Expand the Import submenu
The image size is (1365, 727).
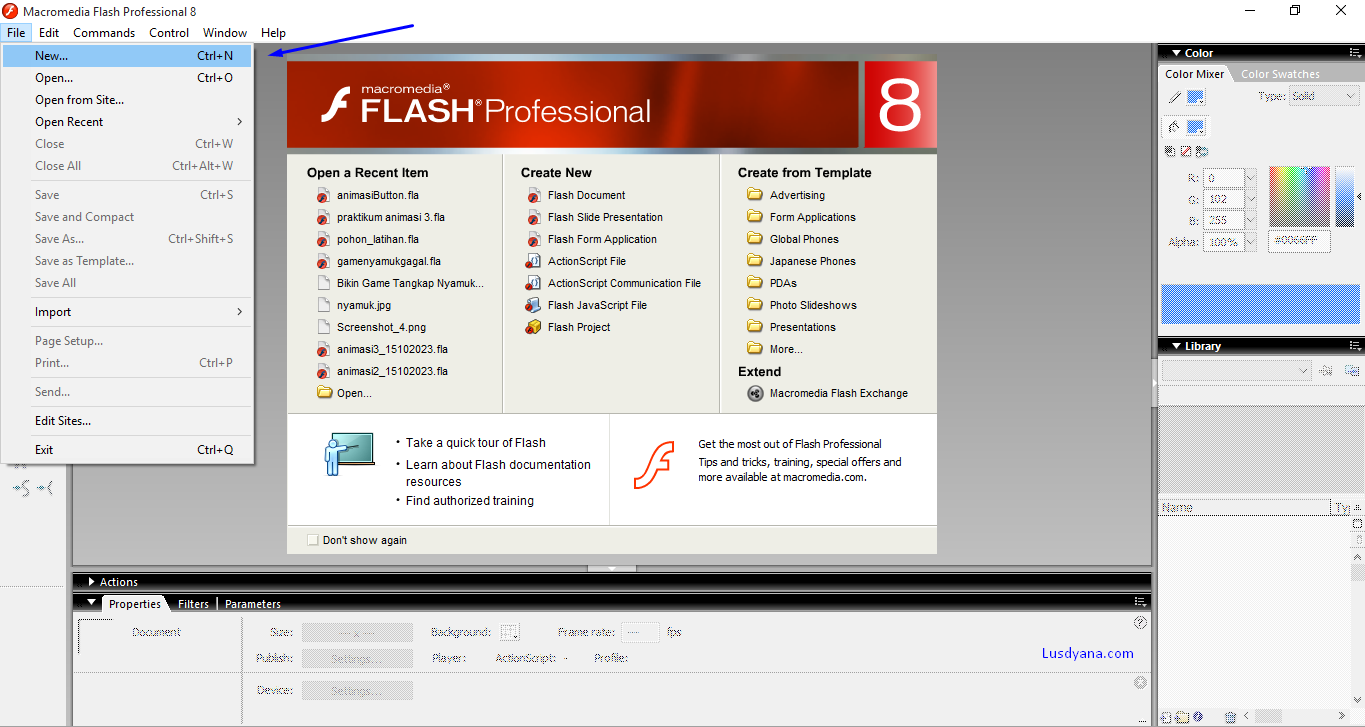[x=128, y=312]
